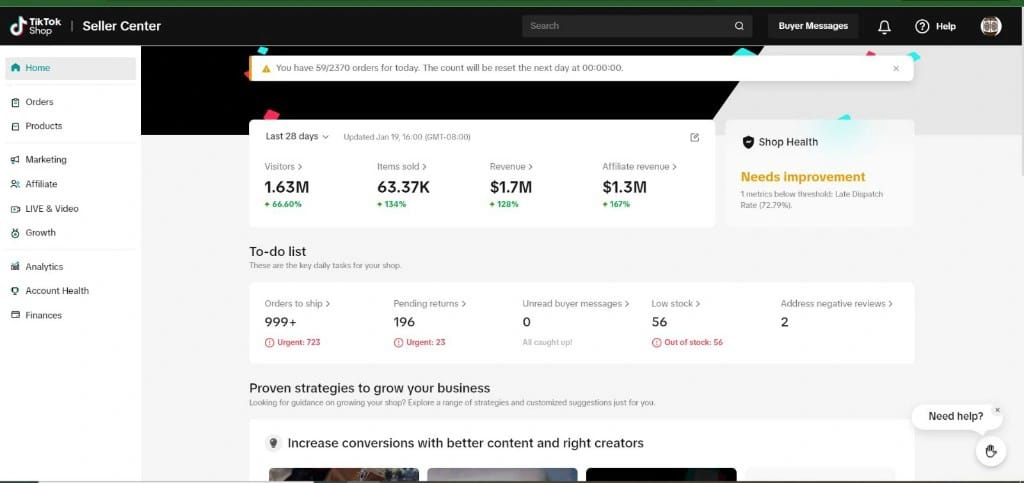Go to Home in sidebar
This screenshot has height=483, width=1024.
coord(71,68)
